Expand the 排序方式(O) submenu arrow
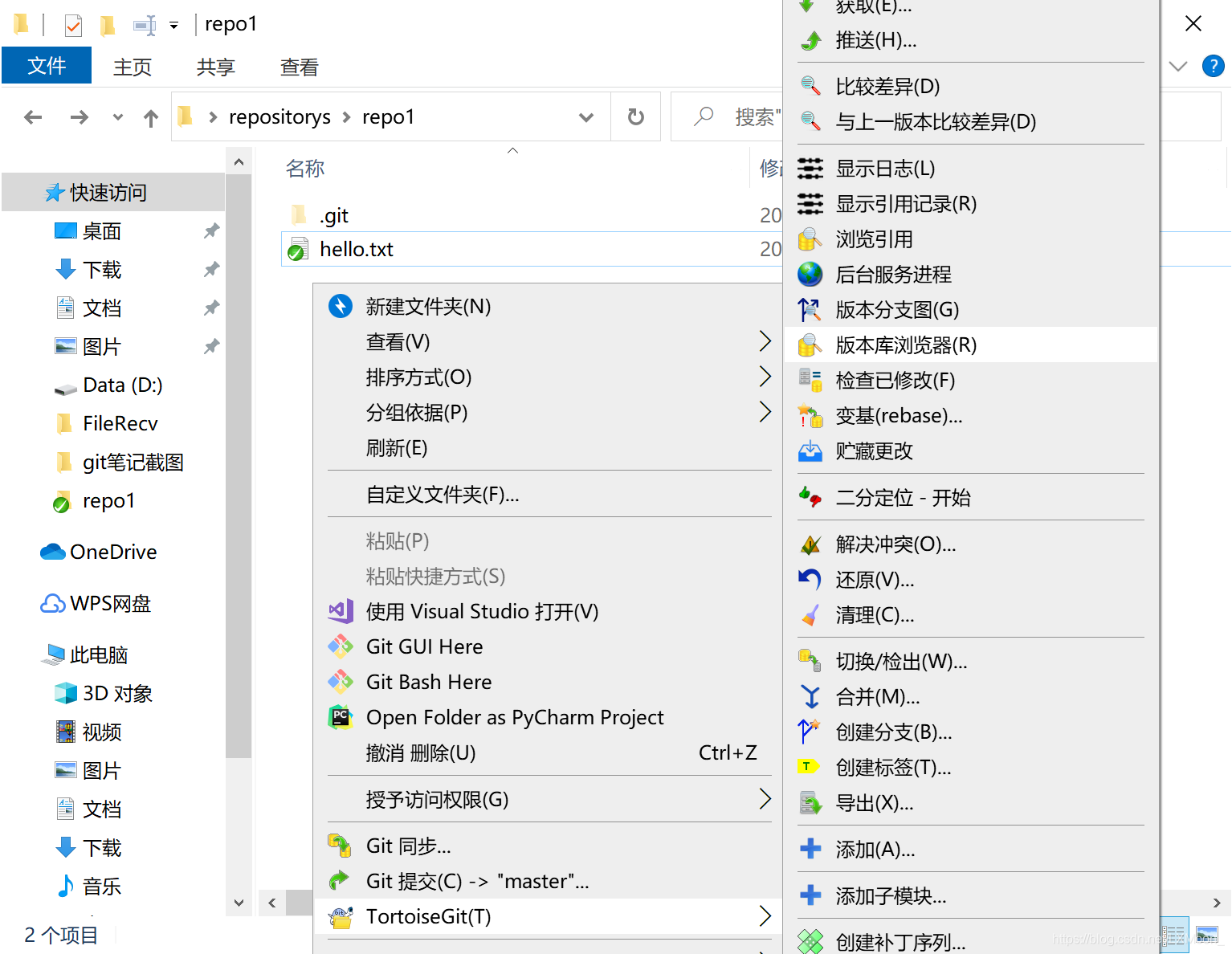This screenshot has height=954, width=1232. point(765,377)
